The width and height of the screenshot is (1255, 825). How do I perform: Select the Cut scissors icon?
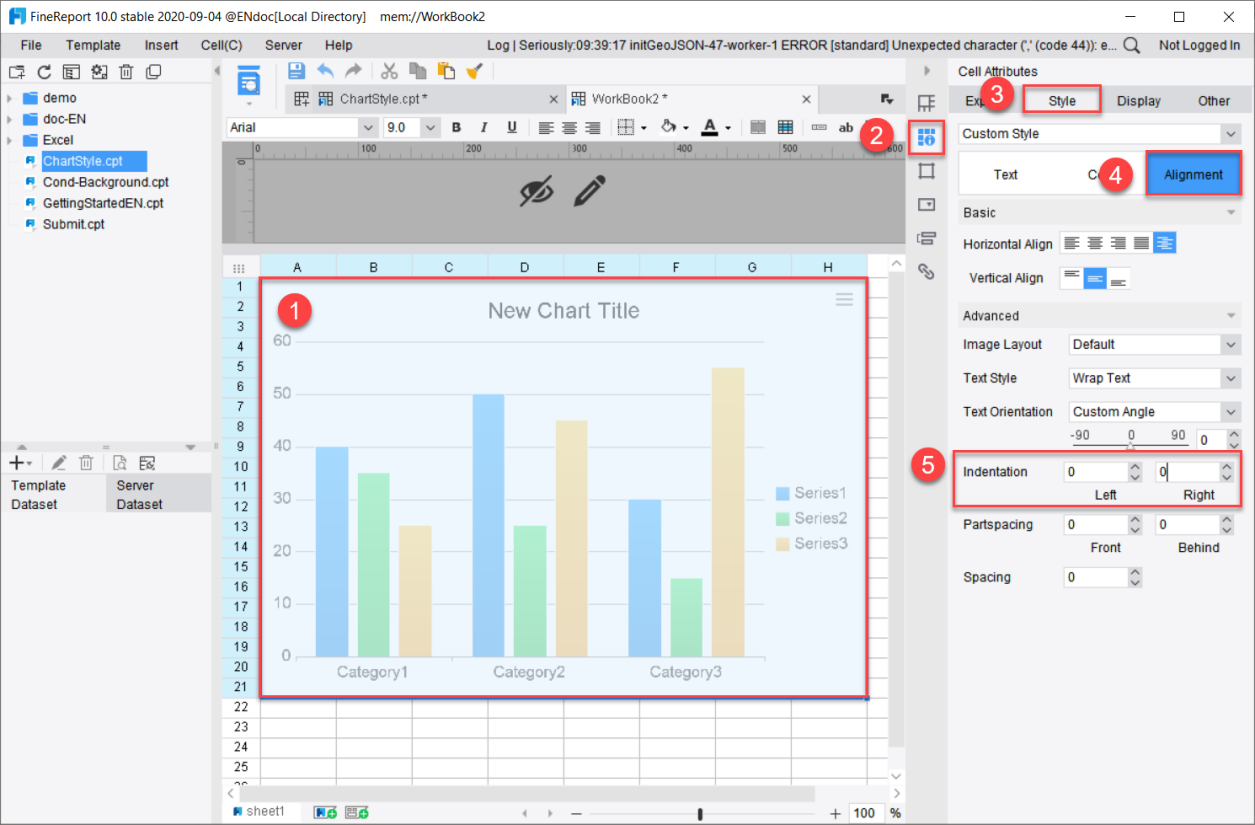389,71
